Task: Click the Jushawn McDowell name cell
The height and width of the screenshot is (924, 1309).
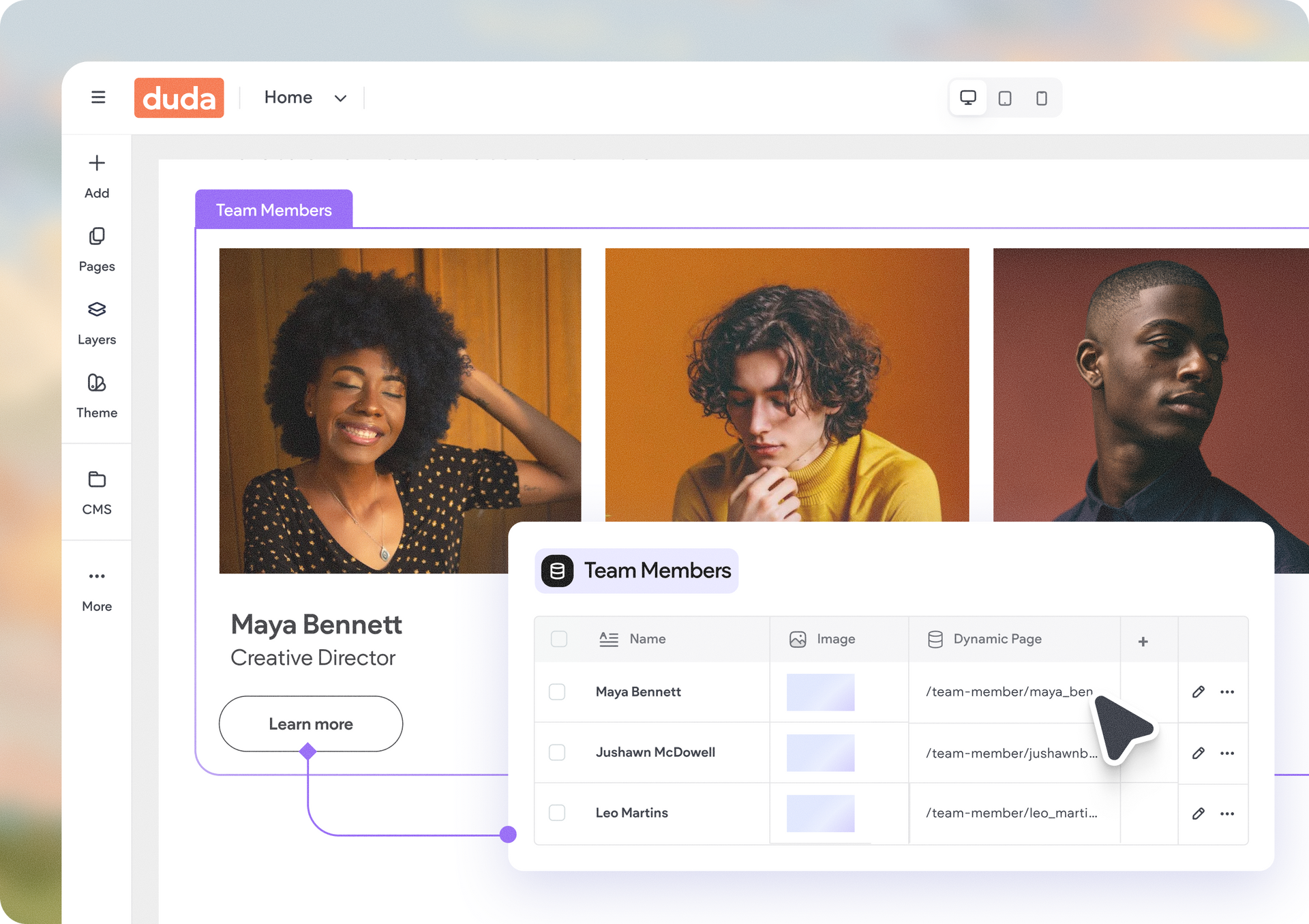Action: (655, 752)
